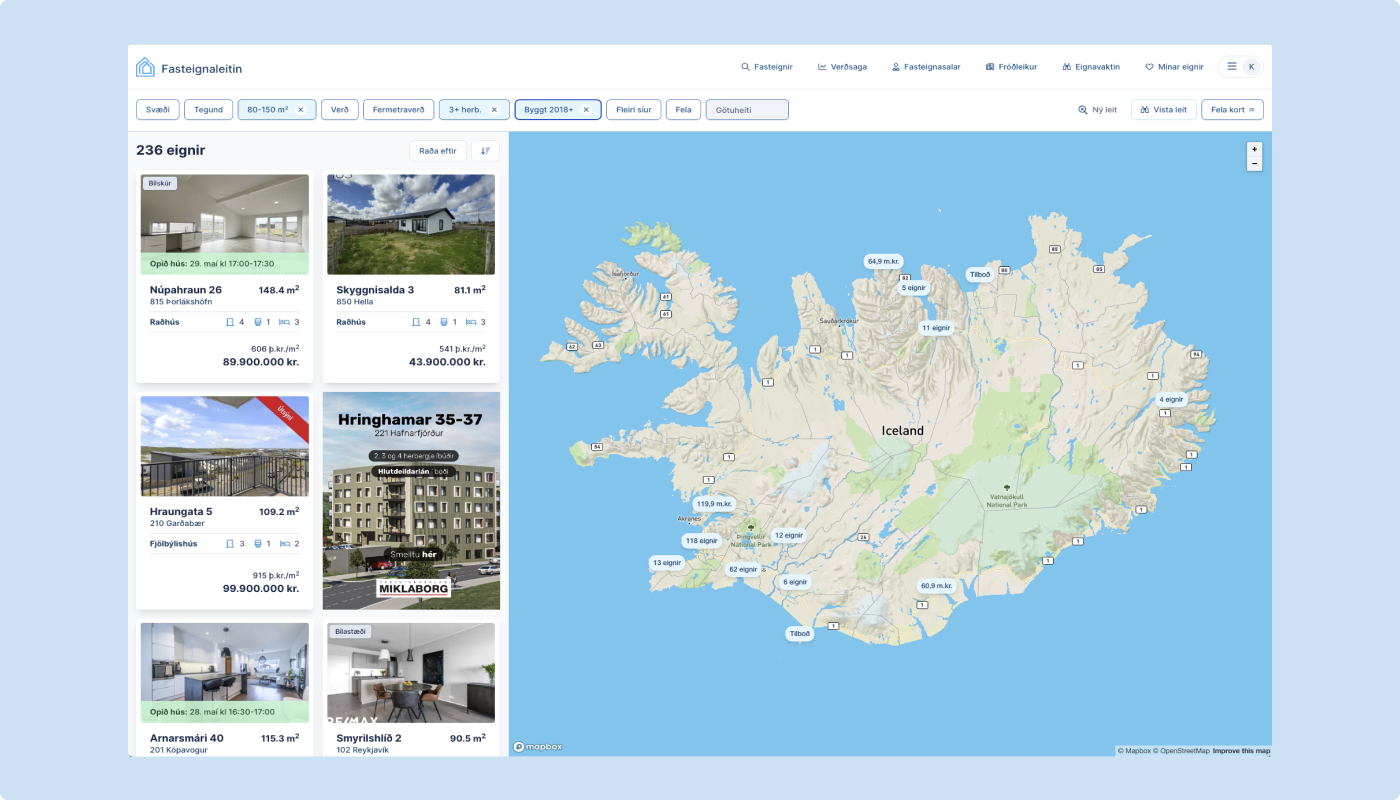Open the Hringhamar 35-37 advertisement

click(411, 501)
